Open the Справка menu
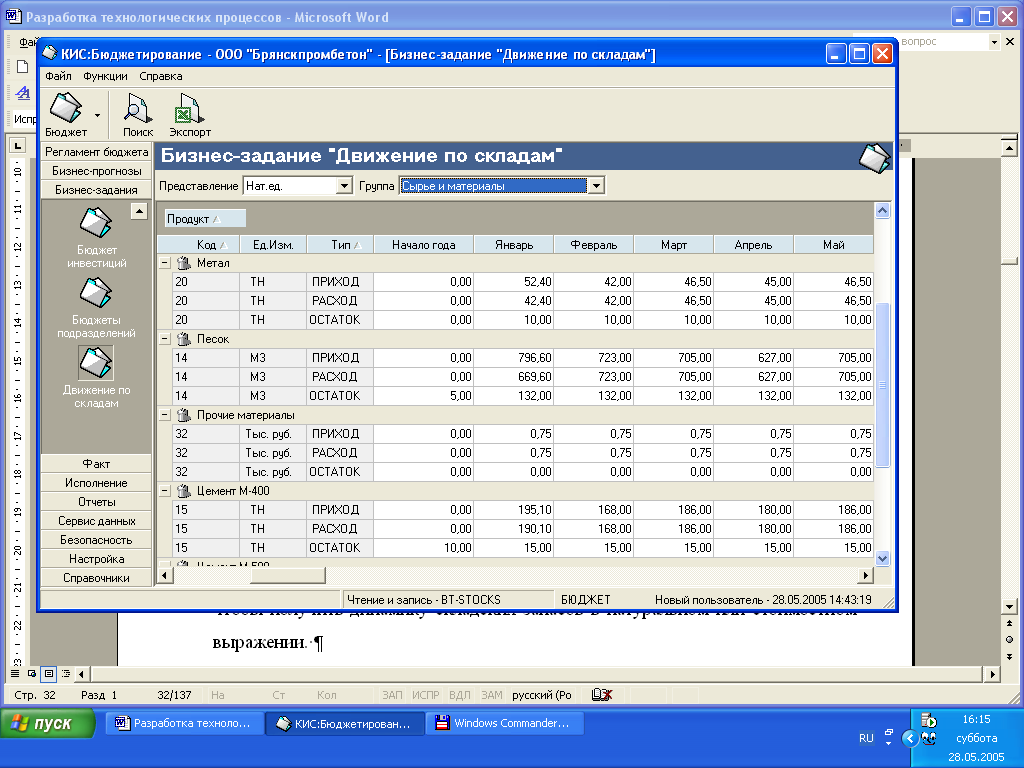The width and height of the screenshot is (1024, 768). [x=161, y=76]
